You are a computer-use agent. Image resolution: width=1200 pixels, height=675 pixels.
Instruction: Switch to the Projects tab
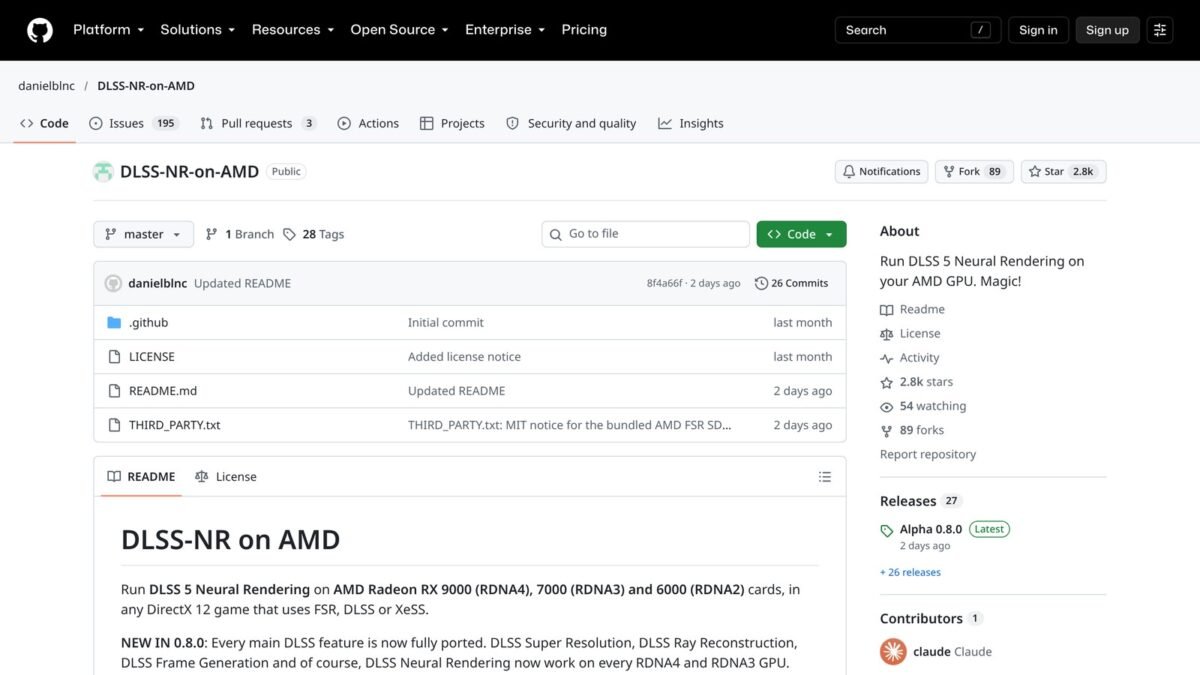coord(452,123)
